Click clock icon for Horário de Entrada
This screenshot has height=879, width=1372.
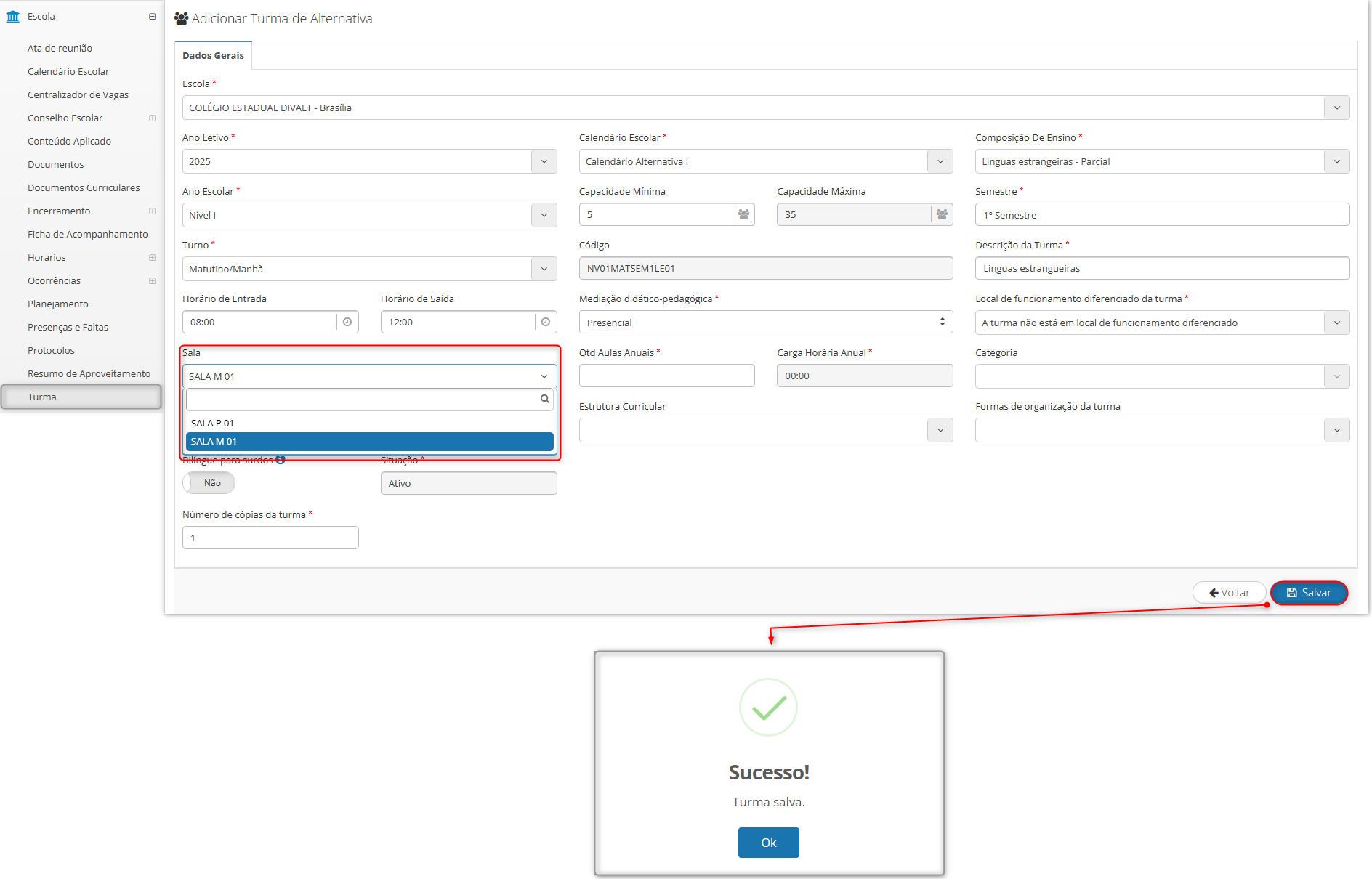[347, 323]
